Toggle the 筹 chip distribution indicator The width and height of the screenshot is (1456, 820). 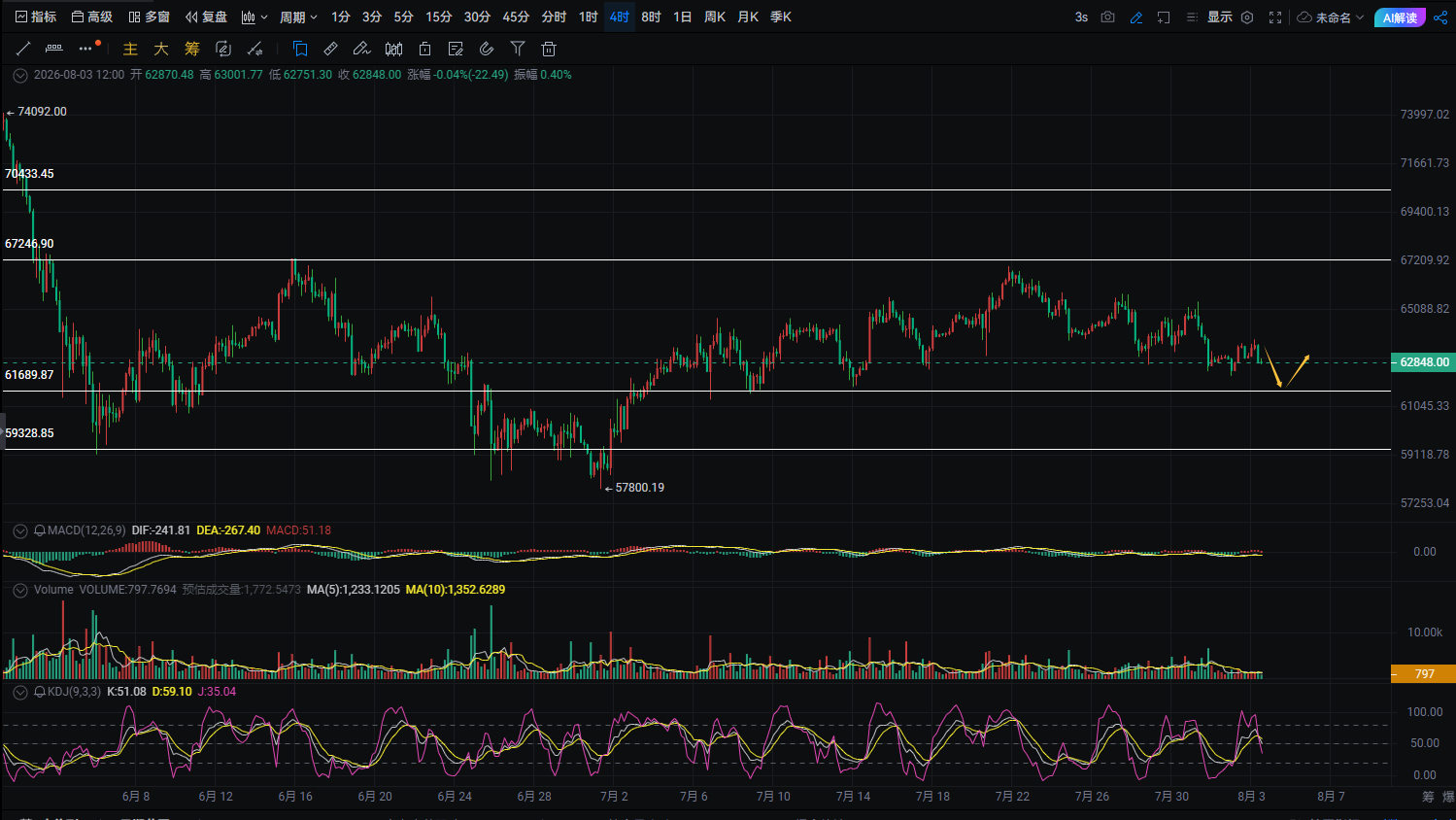point(192,49)
